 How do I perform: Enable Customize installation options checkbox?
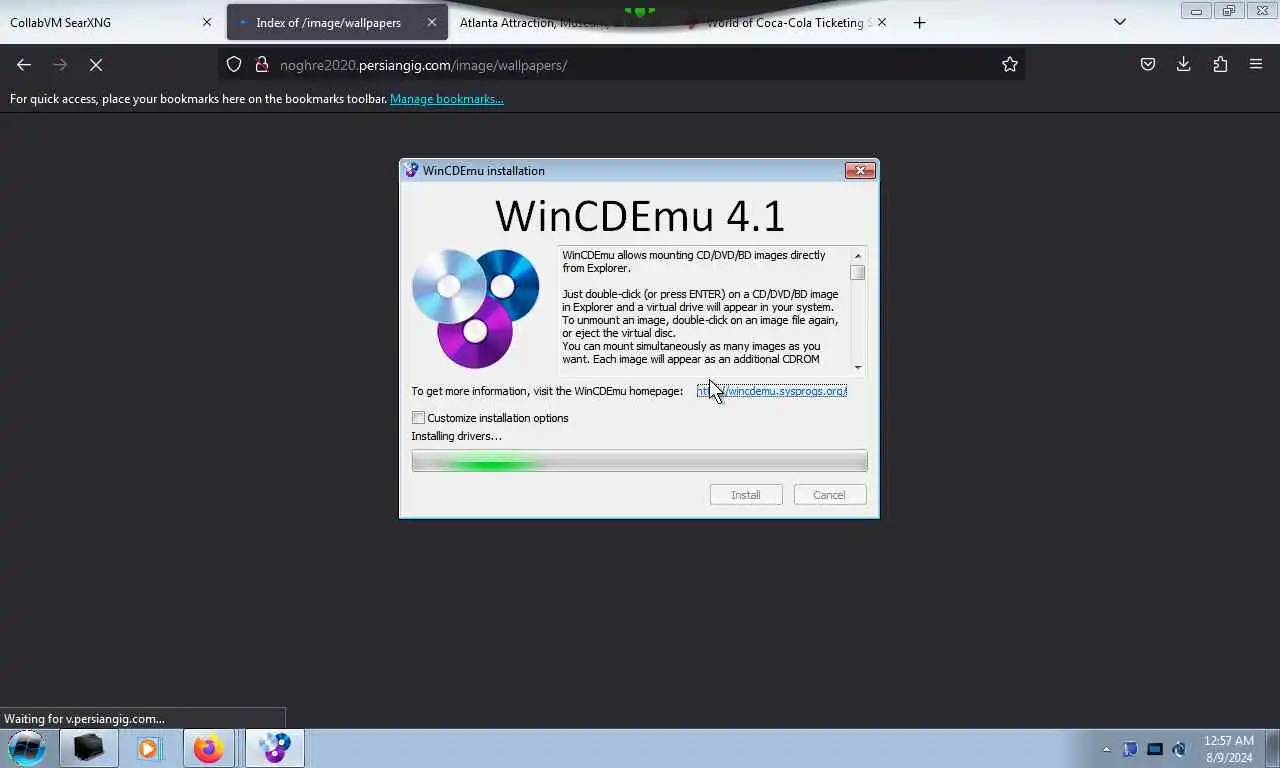coord(418,418)
